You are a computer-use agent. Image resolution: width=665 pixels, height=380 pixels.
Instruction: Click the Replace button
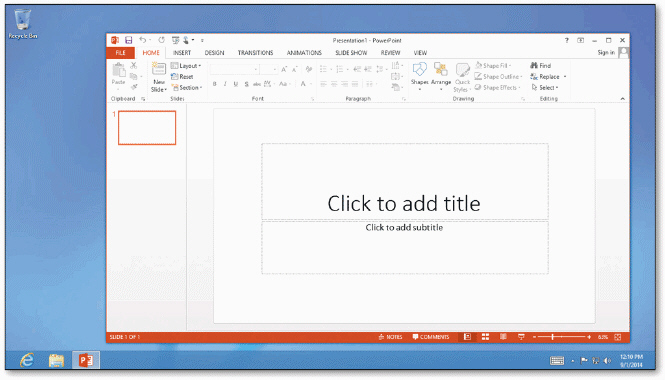point(548,77)
